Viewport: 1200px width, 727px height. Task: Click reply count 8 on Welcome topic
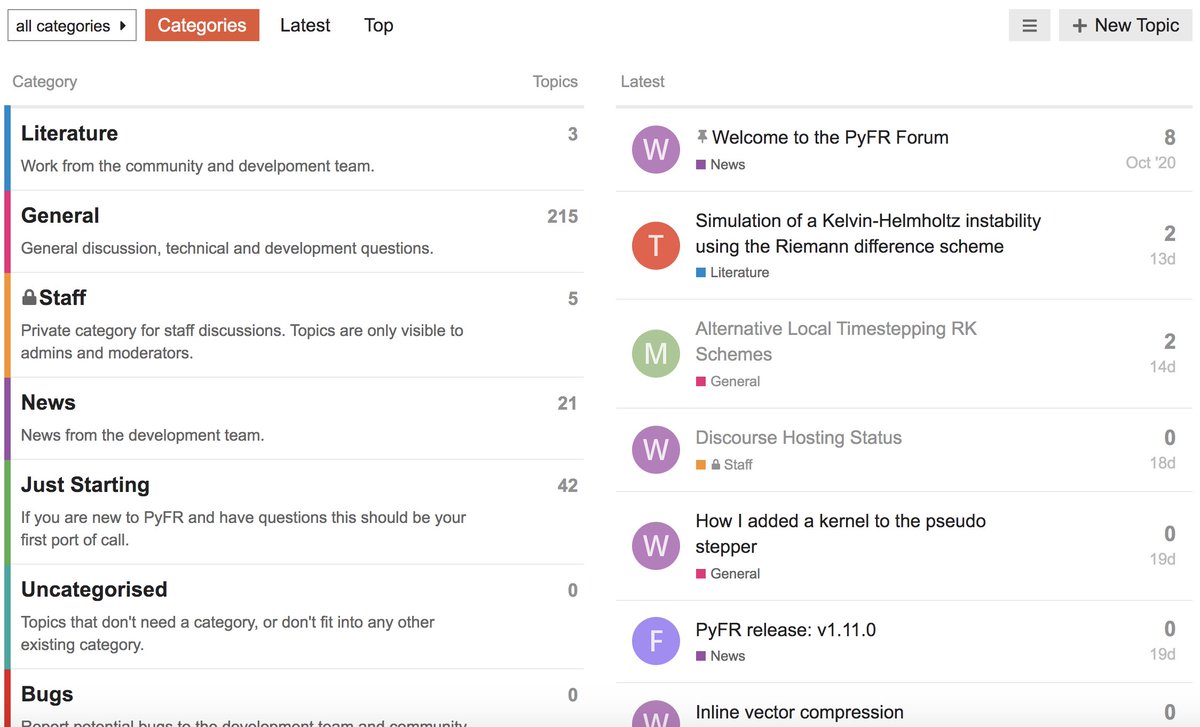[x=1169, y=137]
